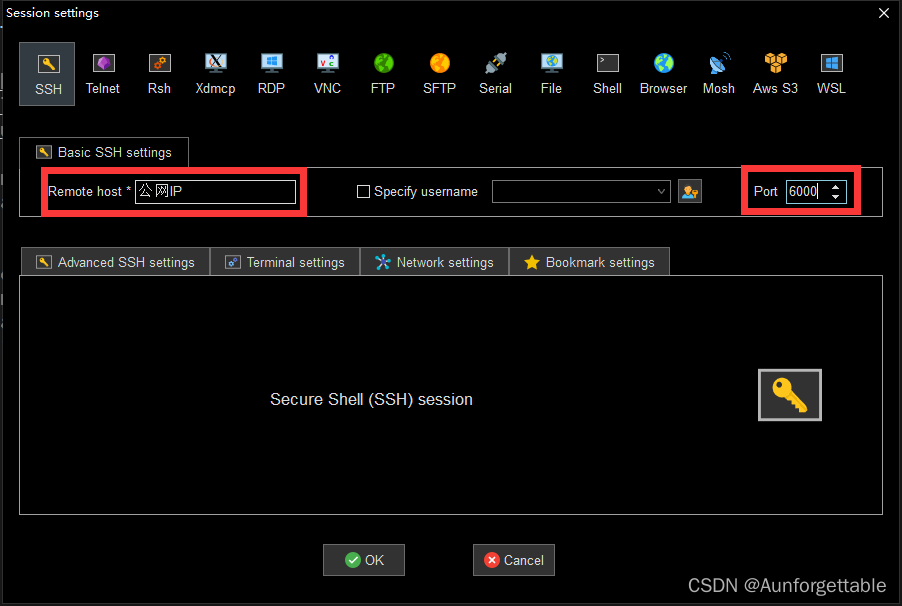Open the Network settings tab

[434, 262]
